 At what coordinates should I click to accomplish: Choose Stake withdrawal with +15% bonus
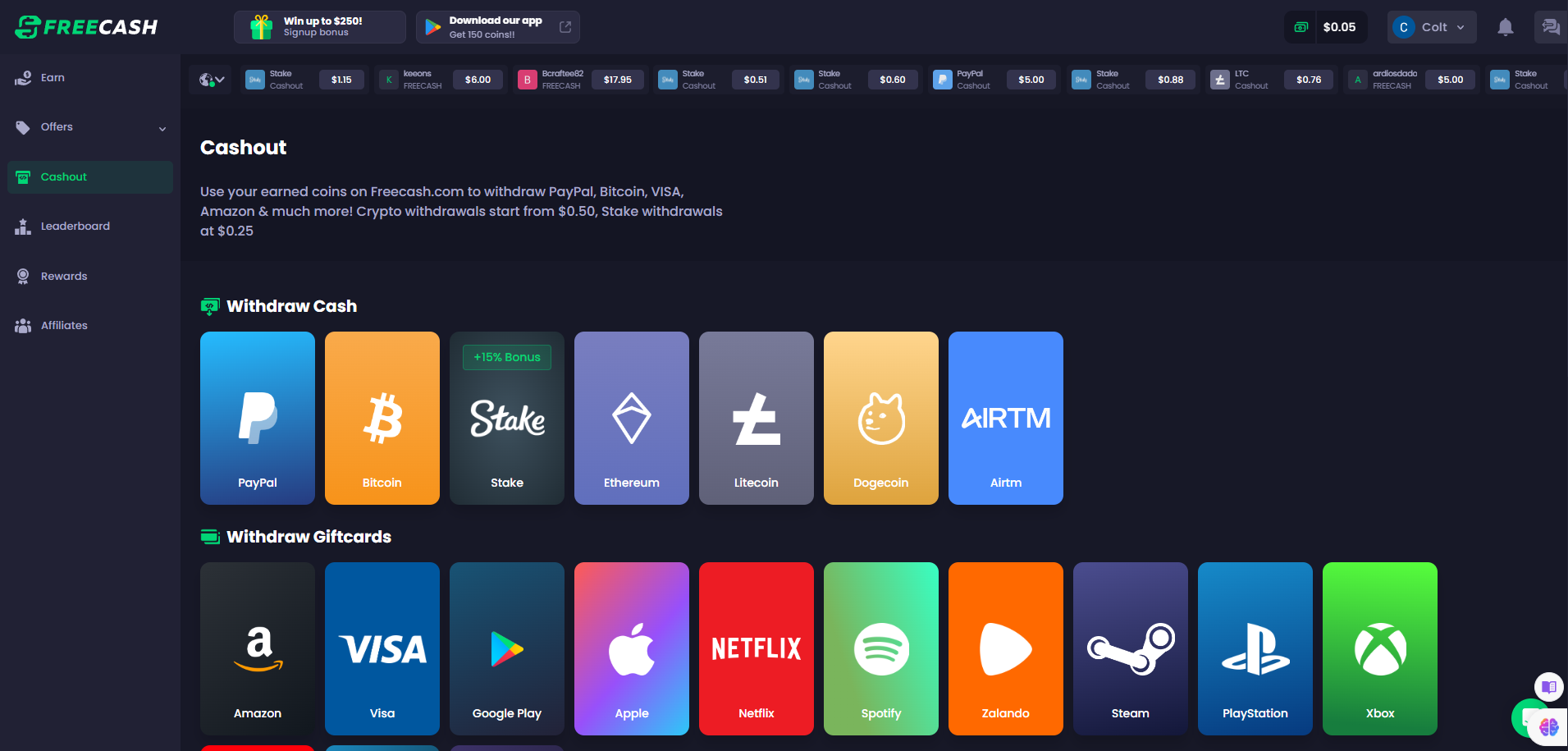coord(507,418)
